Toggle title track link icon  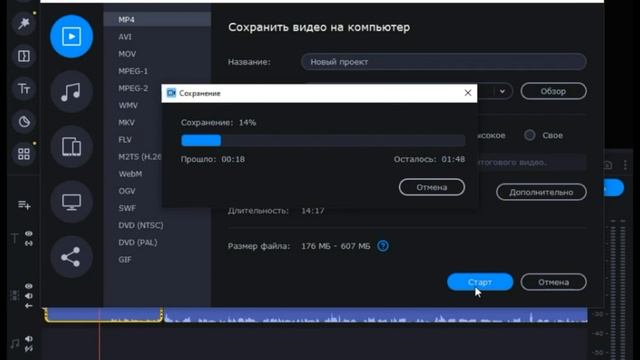(29, 243)
